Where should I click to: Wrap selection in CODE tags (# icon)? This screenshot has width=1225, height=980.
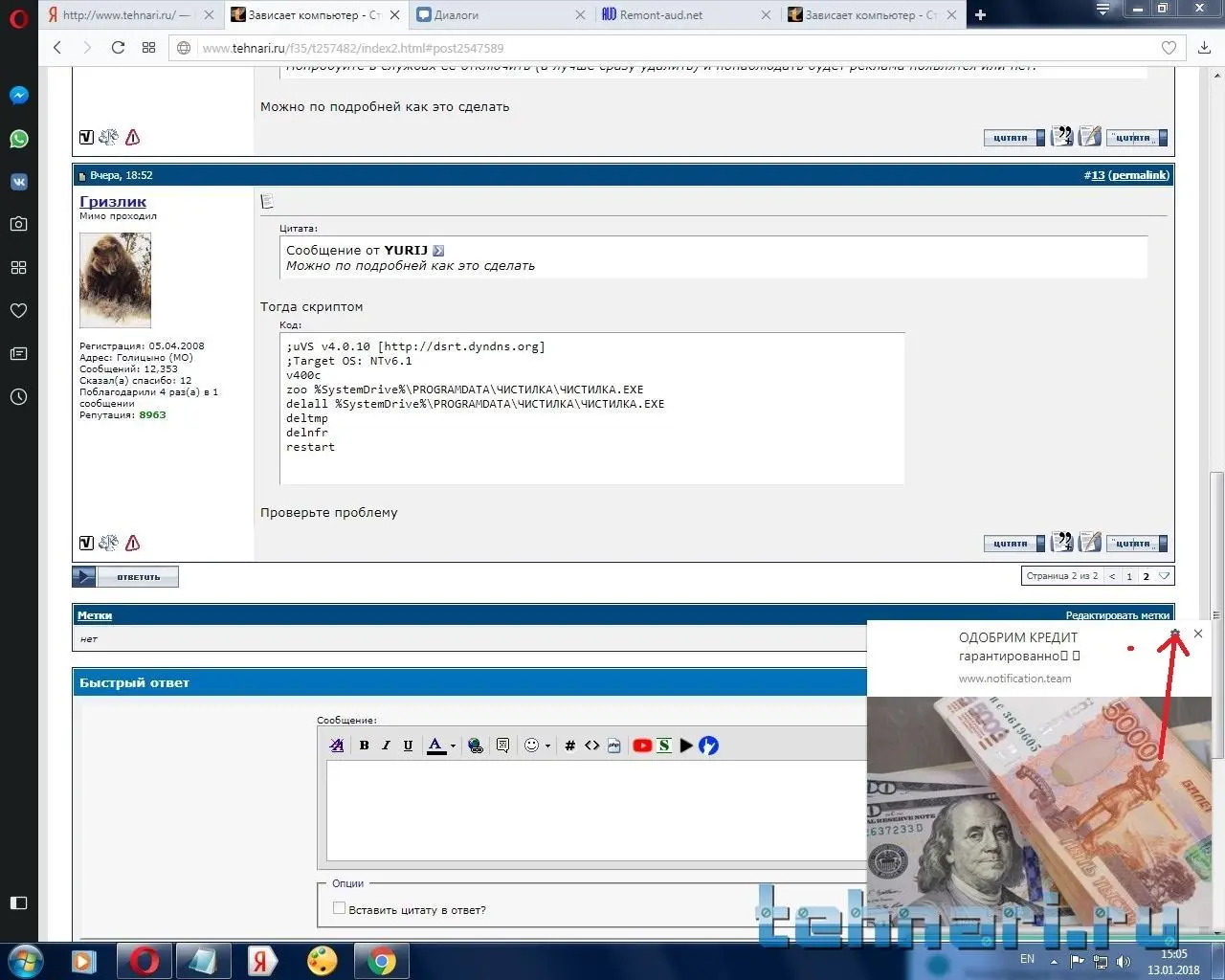[x=569, y=746]
